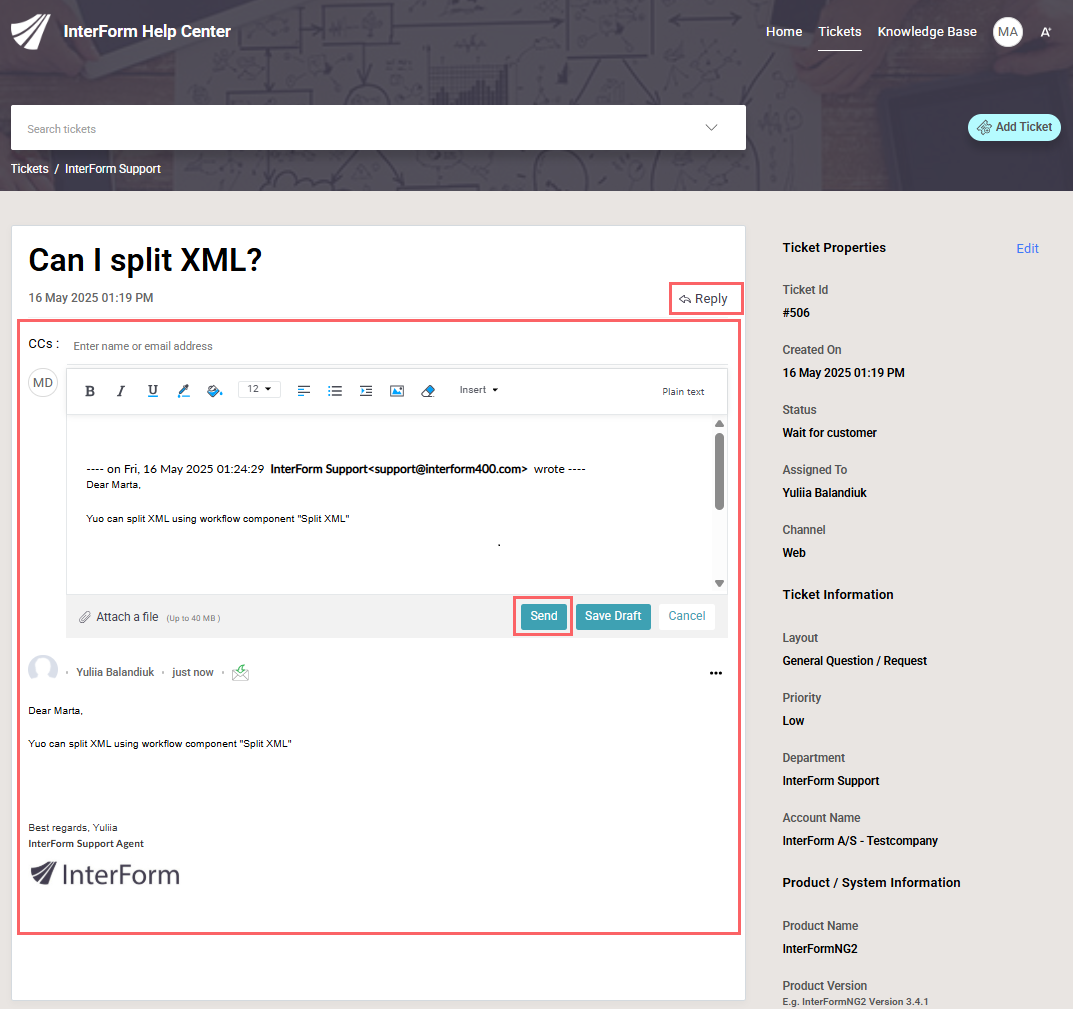Apply italic formatting in reply editor

pyautogui.click(x=120, y=391)
